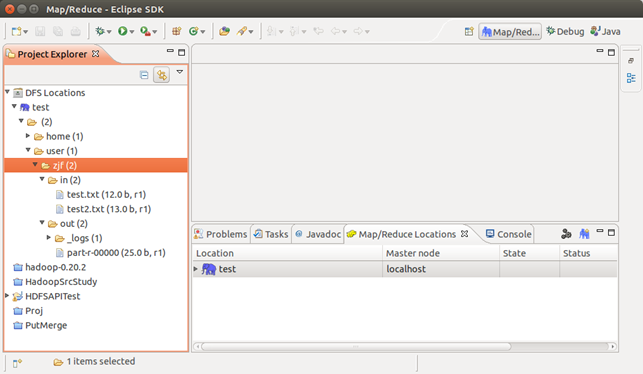643x374 pixels.
Task: Open dropdown arrow beside New icon
Action: tap(25, 32)
